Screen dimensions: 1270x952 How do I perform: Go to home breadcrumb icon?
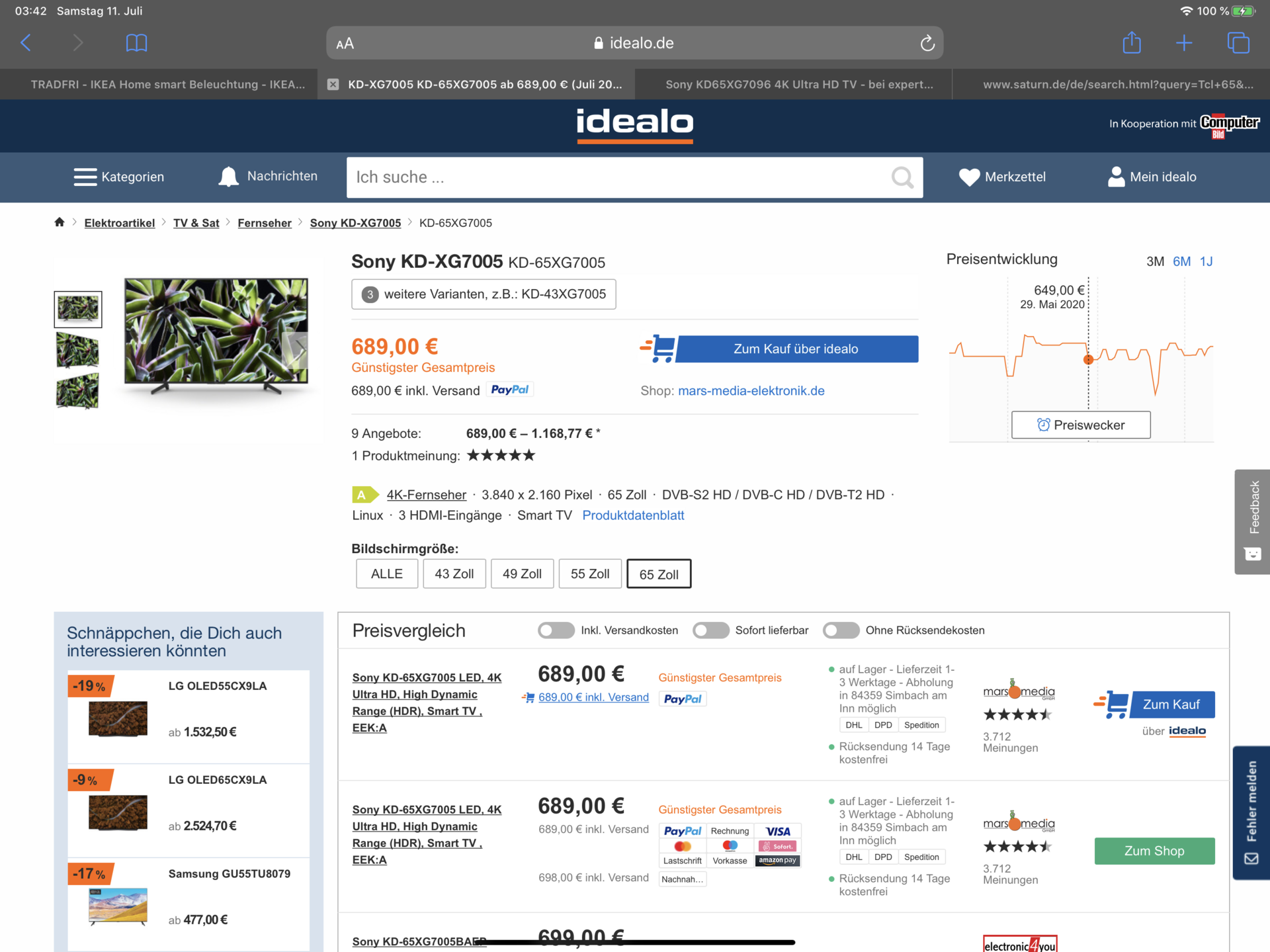[60, 222]
